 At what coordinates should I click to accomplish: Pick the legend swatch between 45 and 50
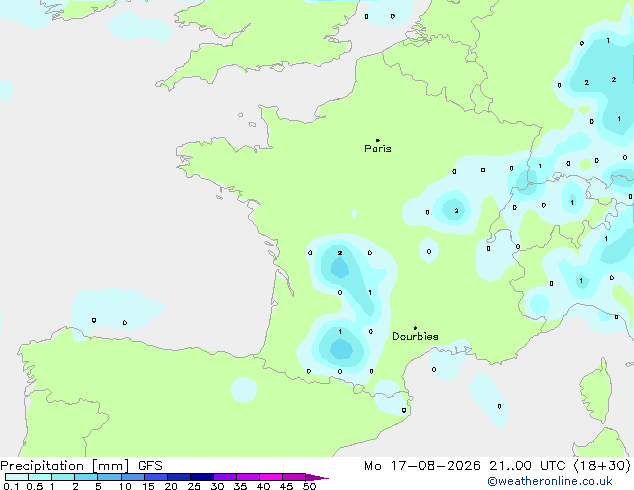coord(294,477)
